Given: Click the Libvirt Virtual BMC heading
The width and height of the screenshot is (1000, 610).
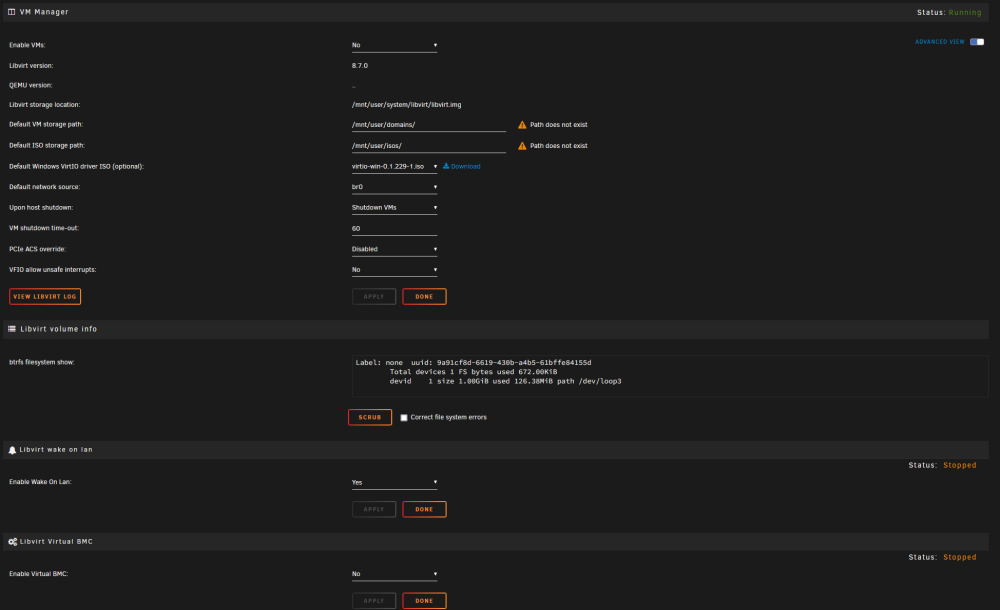Looking at the screenshot, I should pyautogui.click(x=56, y=542).
